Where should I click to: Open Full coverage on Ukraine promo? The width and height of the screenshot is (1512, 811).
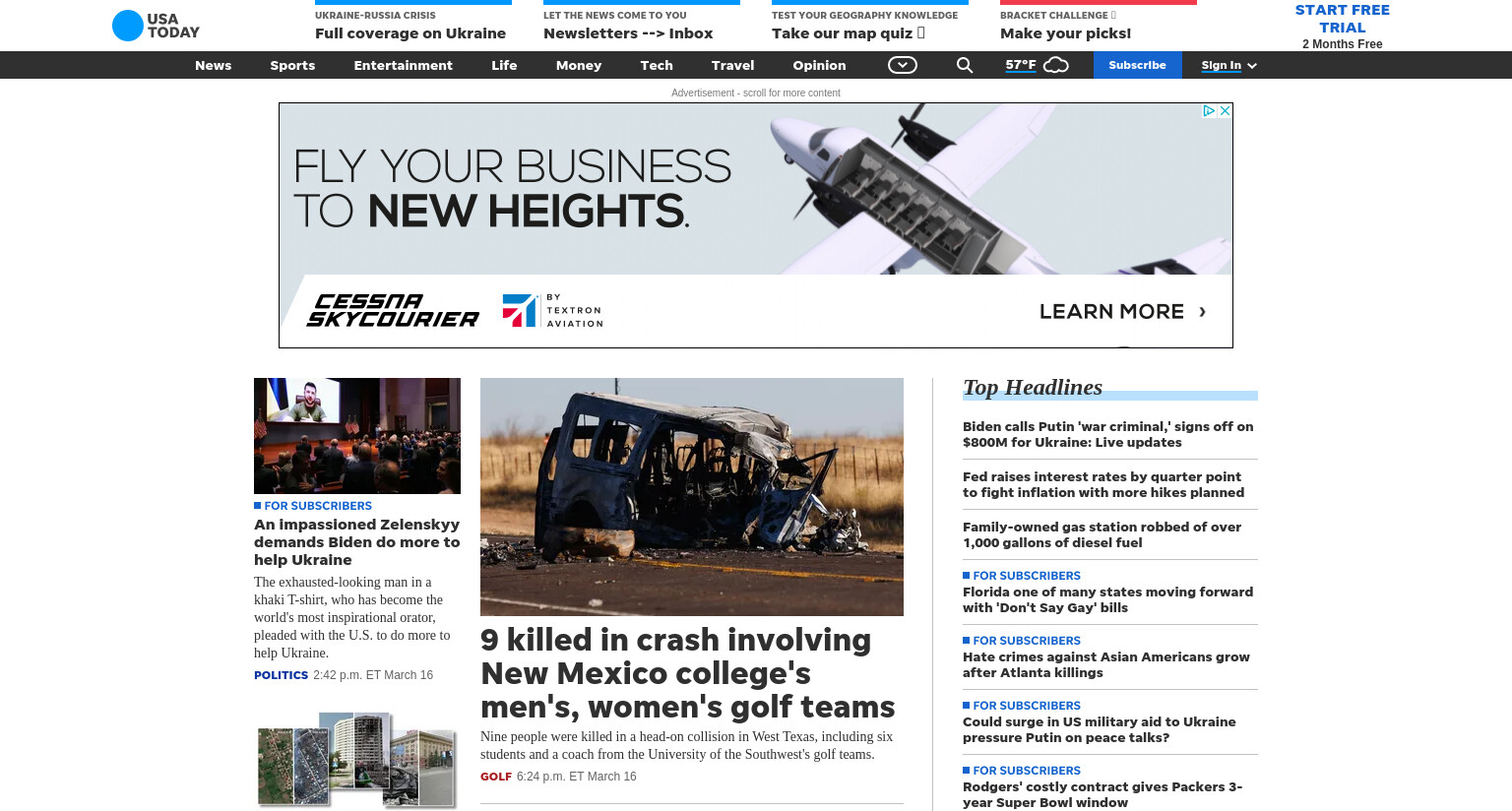[x=410, y=33]
